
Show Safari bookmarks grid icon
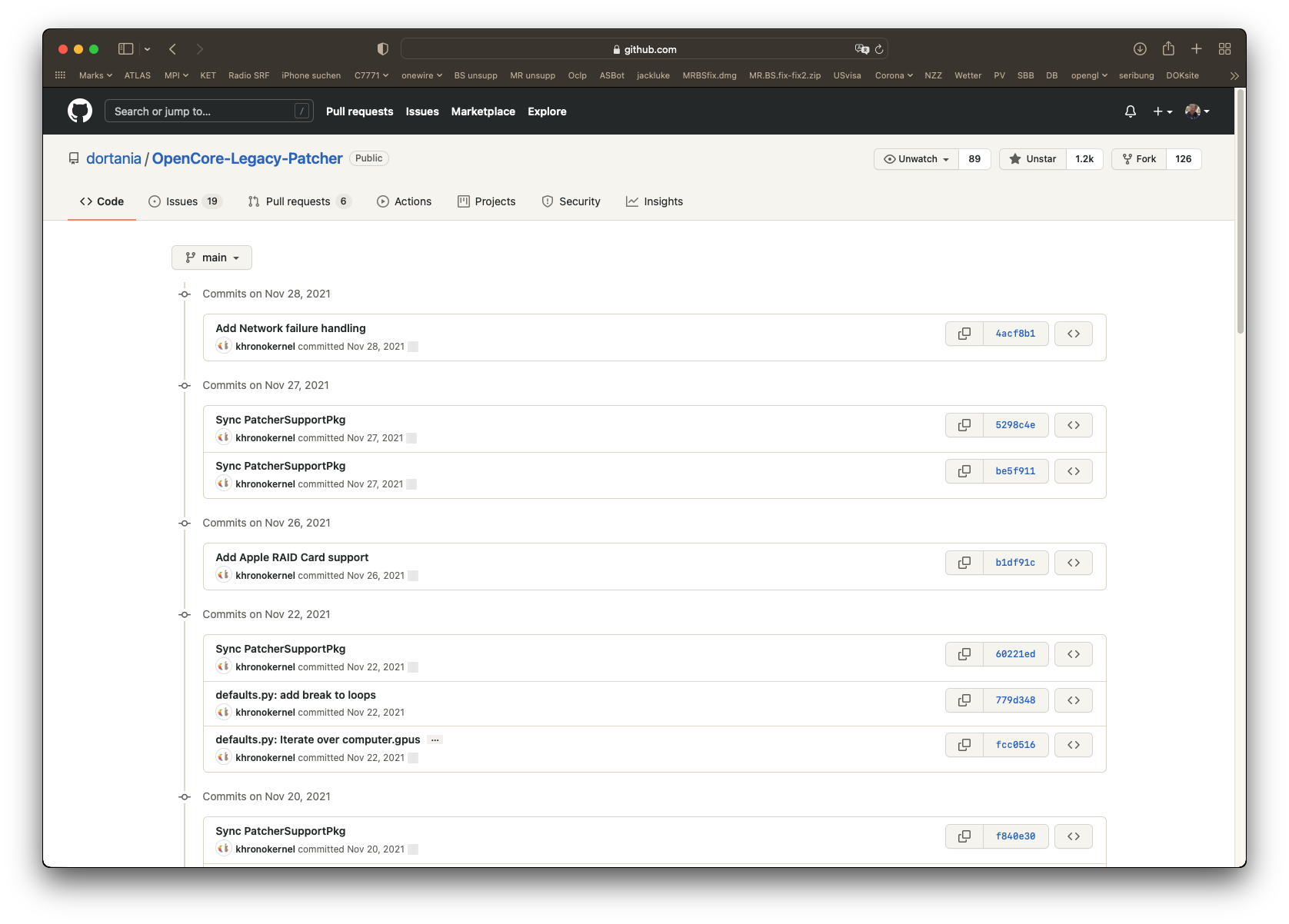click(x=60, y=75)
